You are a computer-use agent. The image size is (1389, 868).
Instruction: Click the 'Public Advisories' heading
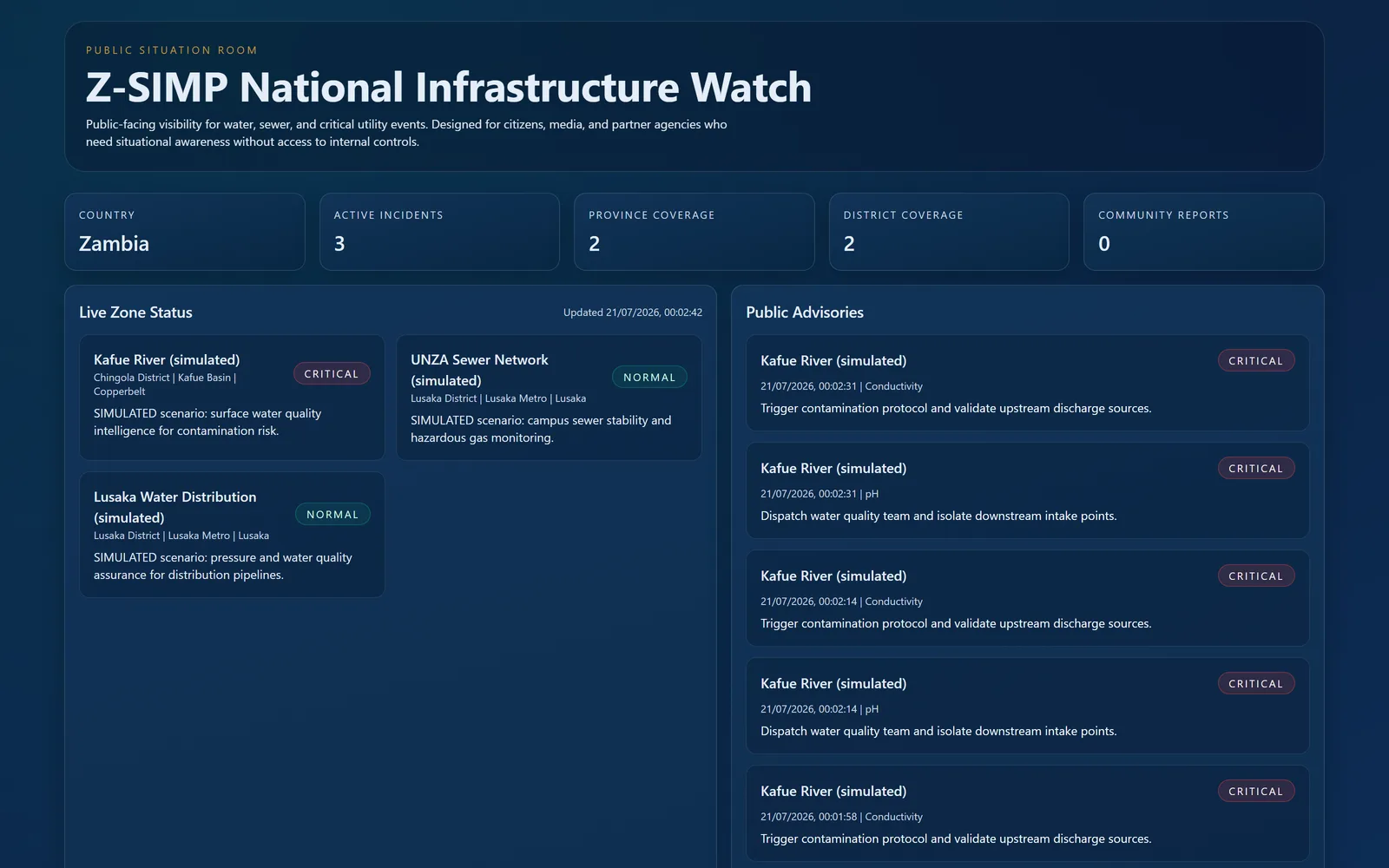click(805, 312)
